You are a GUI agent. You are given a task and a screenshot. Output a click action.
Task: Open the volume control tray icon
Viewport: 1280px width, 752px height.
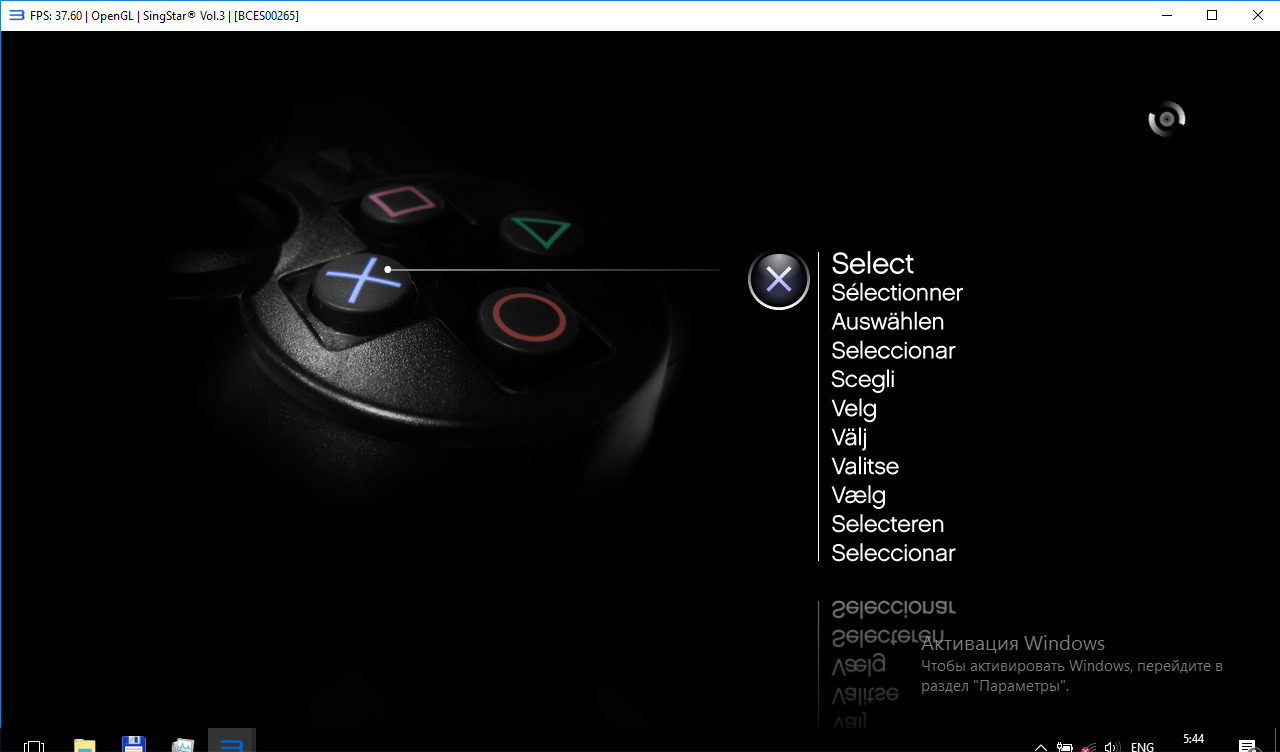pyautogui.click(x=1112, y=747)
